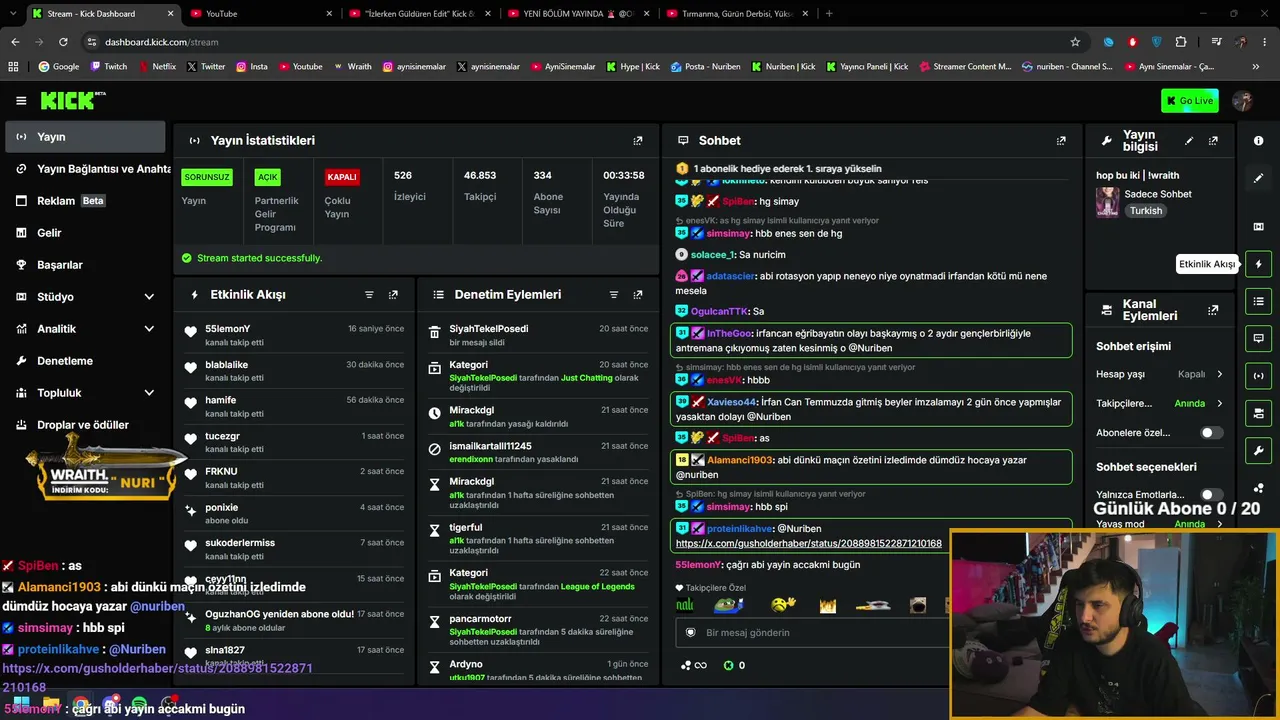Viewport: 1280px width, 720px height.
Task: Open a new browser tab
Action: click(829, 13)
